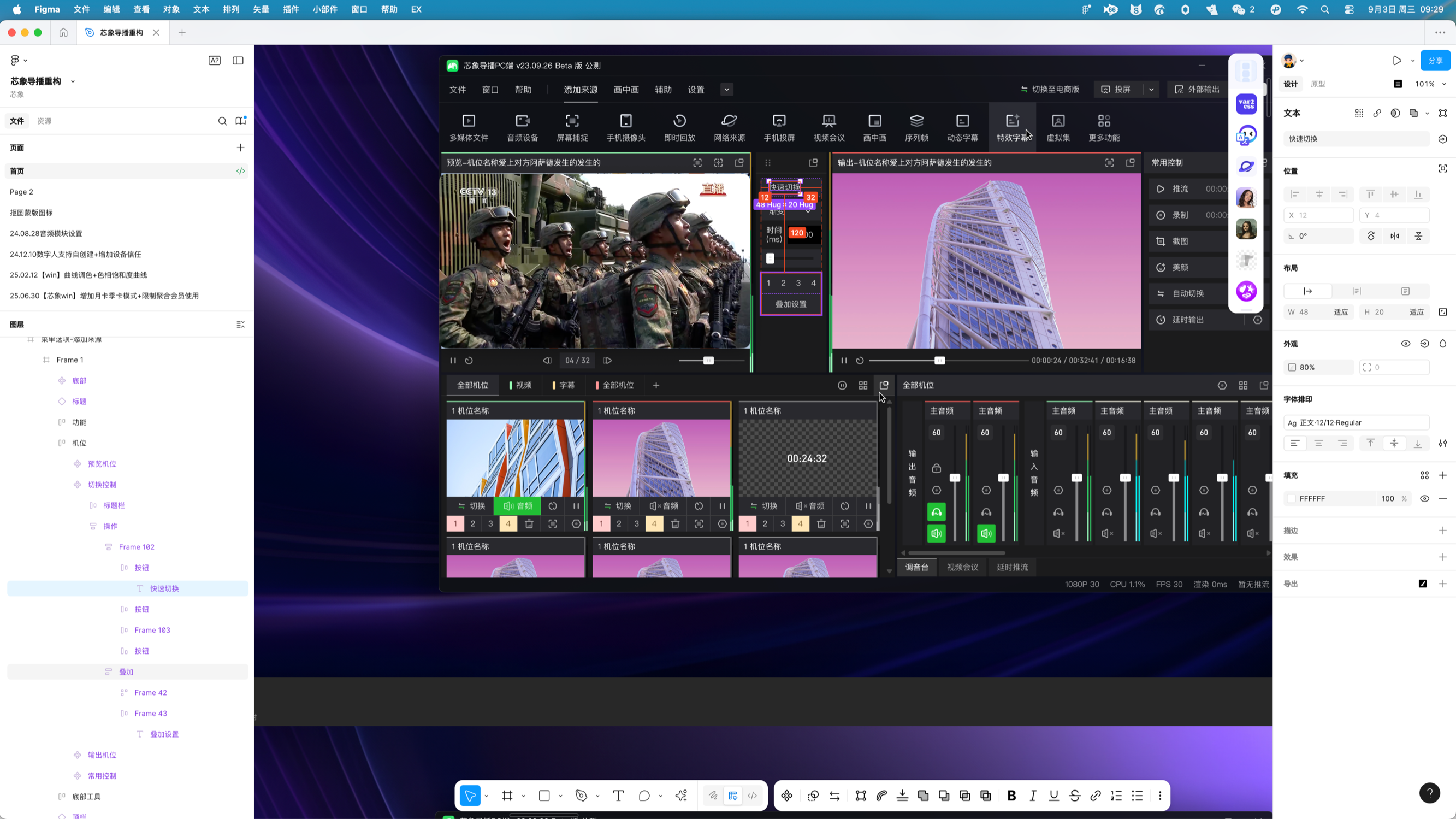Select the Comment tool in bottom toolbar
The height and width of the screenshot is (819, 1456).
[x=644, y=796]
